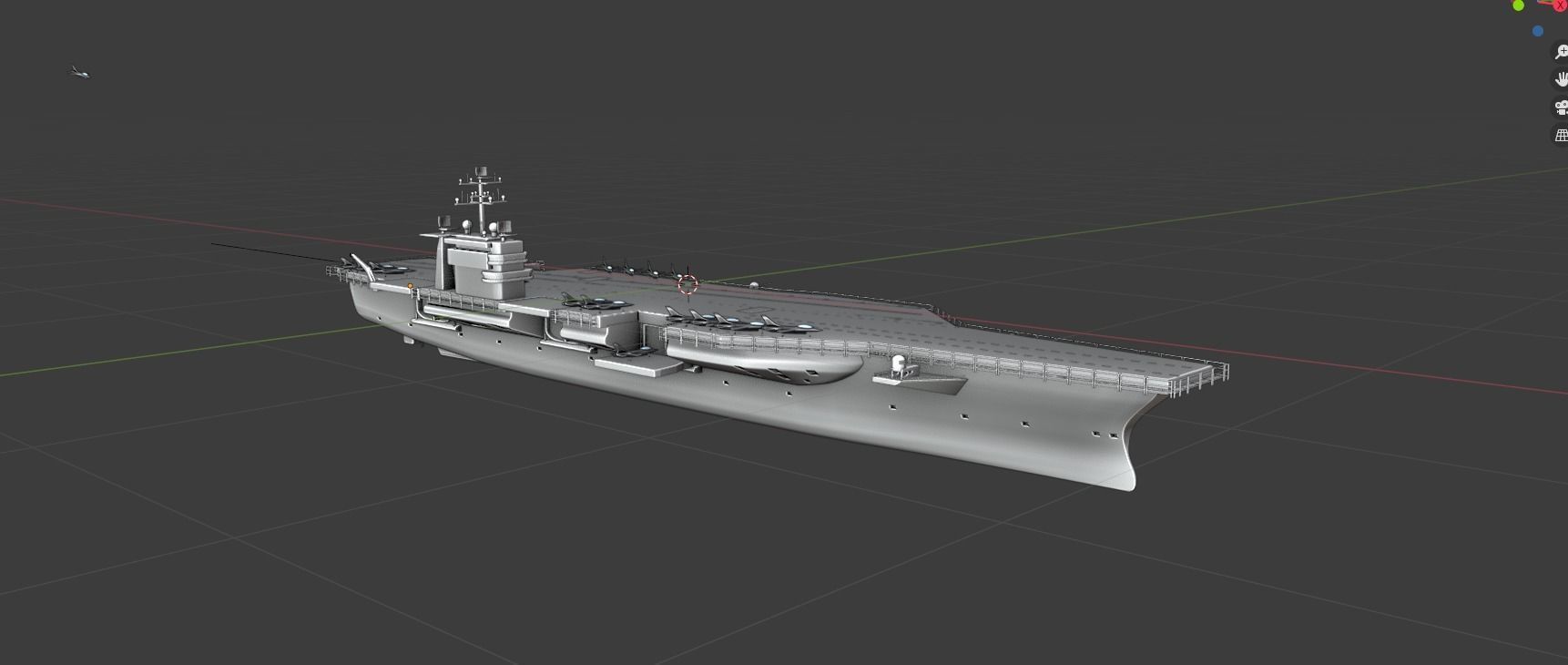Click the 3D cursor at the deck center
The width and height of the screenshot is (1568, 665).
click(x=687, y=285)
